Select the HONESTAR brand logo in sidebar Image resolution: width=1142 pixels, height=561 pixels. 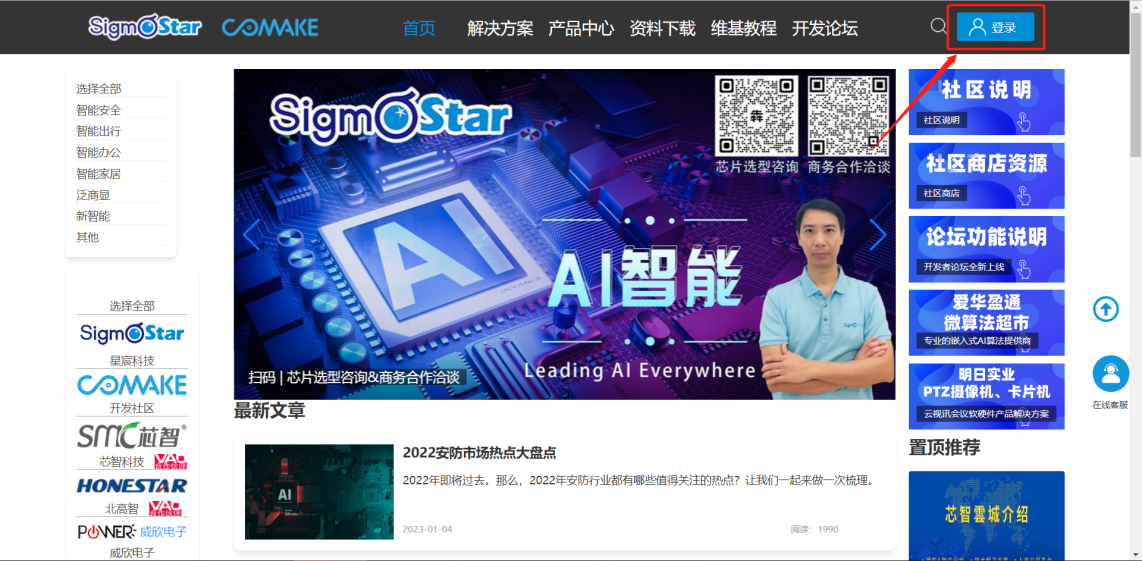pyautogui.click(x=132, y=486)
